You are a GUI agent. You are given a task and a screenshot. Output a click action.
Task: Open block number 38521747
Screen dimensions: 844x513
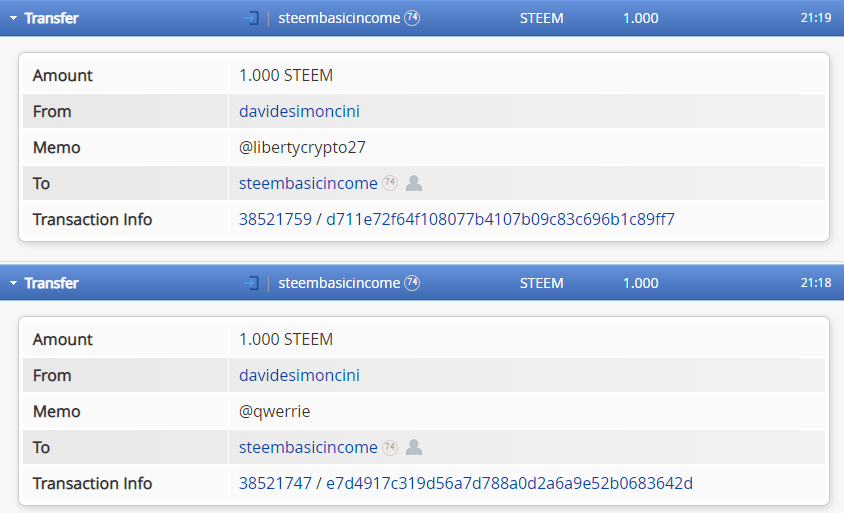click(275, 483)
